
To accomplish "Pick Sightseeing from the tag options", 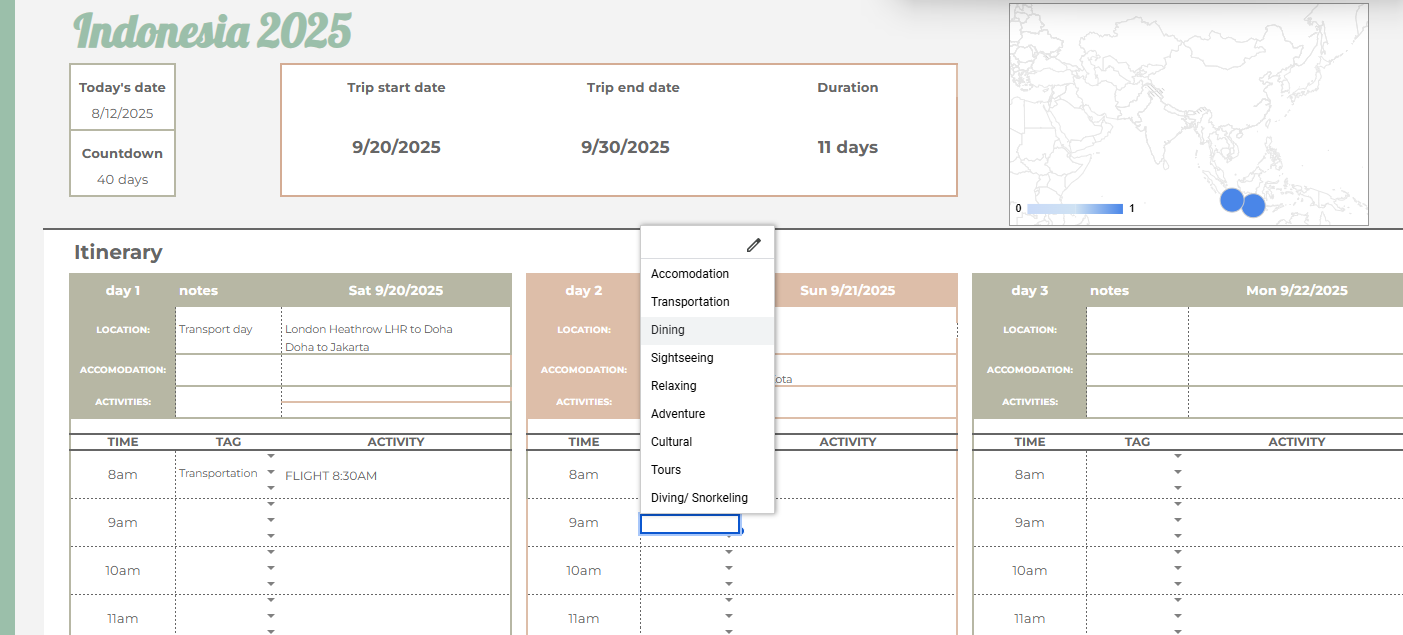I will coord(680,358).
